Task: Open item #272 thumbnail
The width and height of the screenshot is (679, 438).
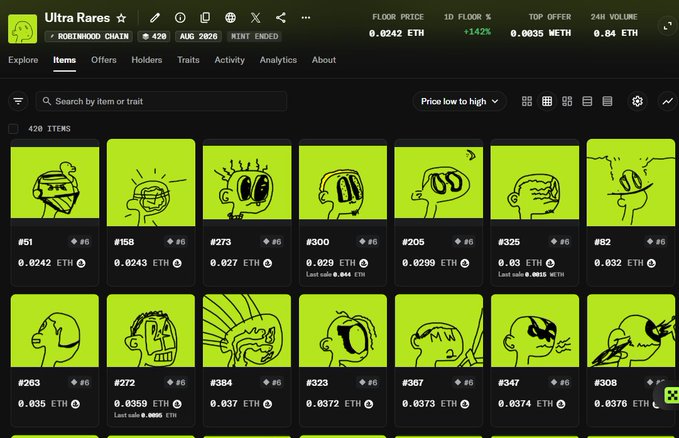Action: [x=151, y=331]
